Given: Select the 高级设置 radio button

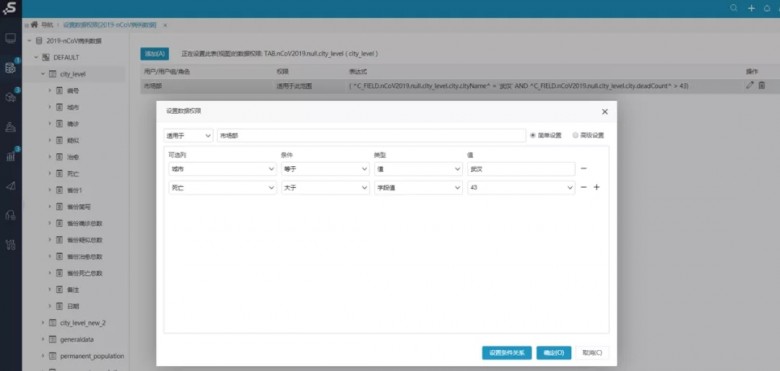Looking at the screenshot, I should click(576, 135).
